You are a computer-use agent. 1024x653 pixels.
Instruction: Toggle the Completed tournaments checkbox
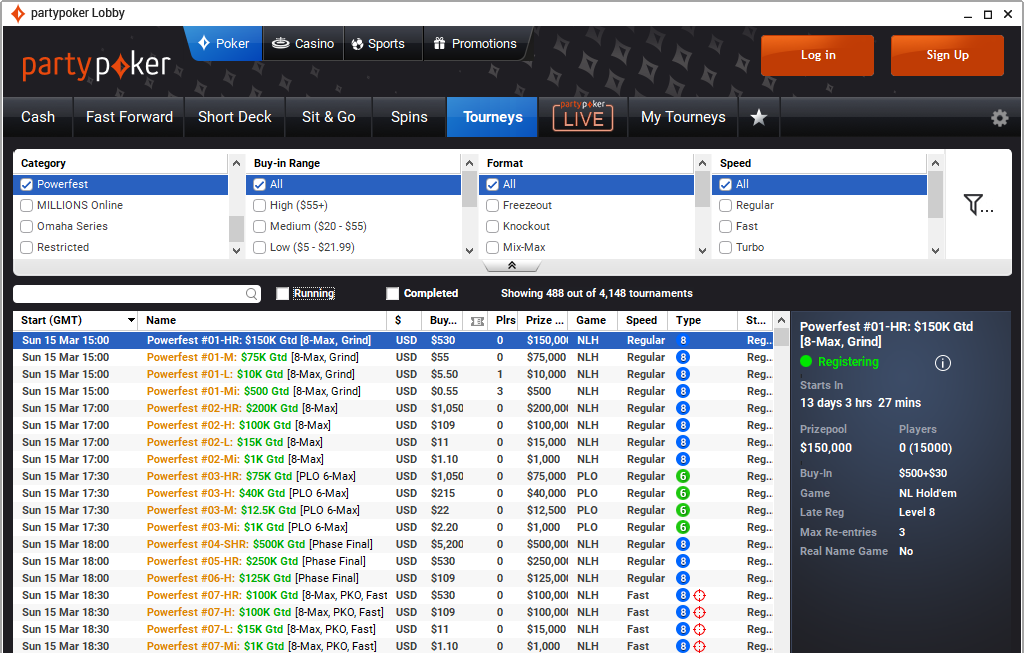coord(392,294)
